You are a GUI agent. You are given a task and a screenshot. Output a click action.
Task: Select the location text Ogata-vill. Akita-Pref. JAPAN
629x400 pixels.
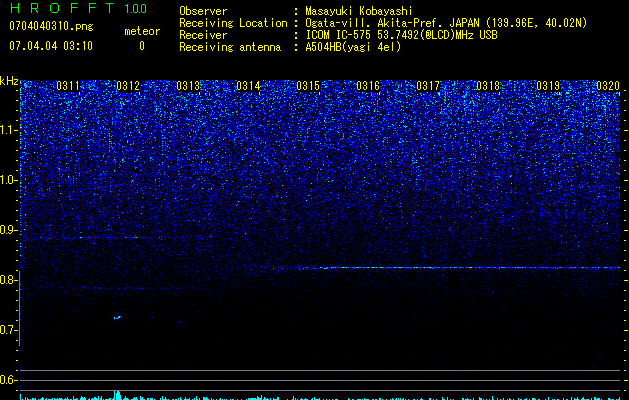point(391,23)
